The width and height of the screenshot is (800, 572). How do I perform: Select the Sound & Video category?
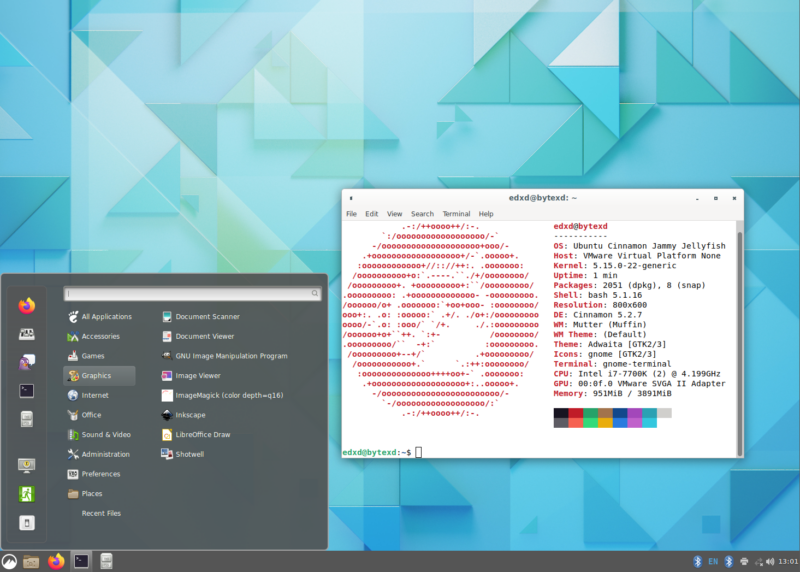click(99, 435)
